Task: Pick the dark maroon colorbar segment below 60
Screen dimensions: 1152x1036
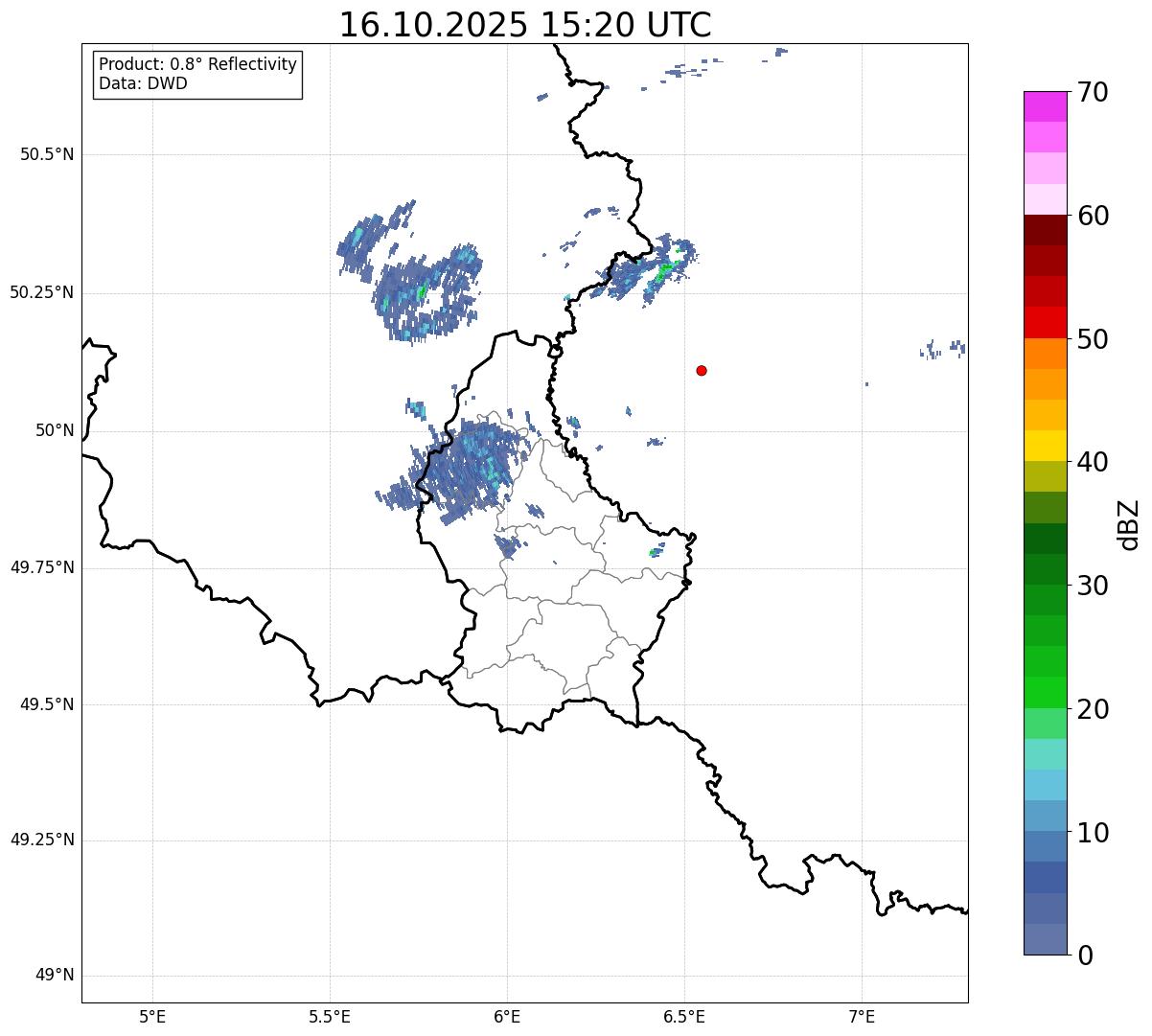Action: pyautogui.click(x=1045, y=230)
